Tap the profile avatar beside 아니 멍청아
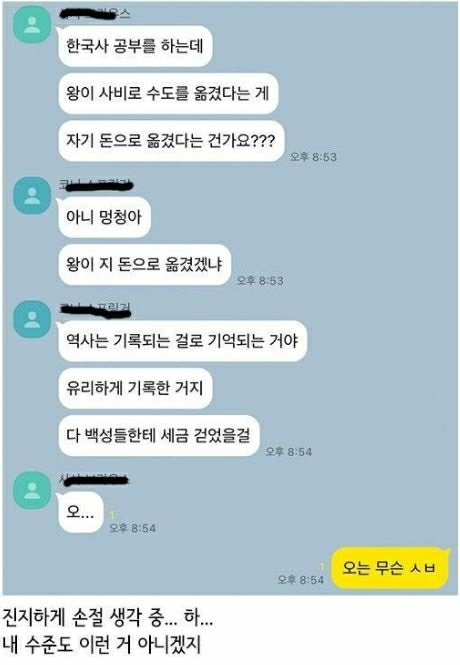 point(32,196)
